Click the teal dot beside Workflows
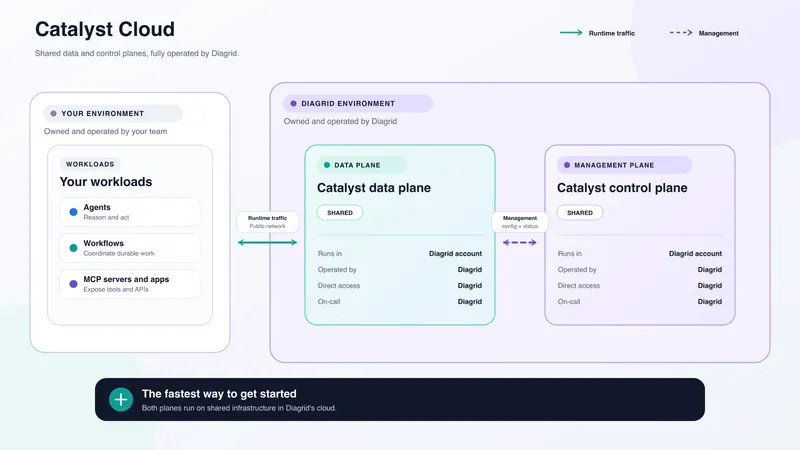This screenshot has width=800, height=450. [x=73, y=248]
